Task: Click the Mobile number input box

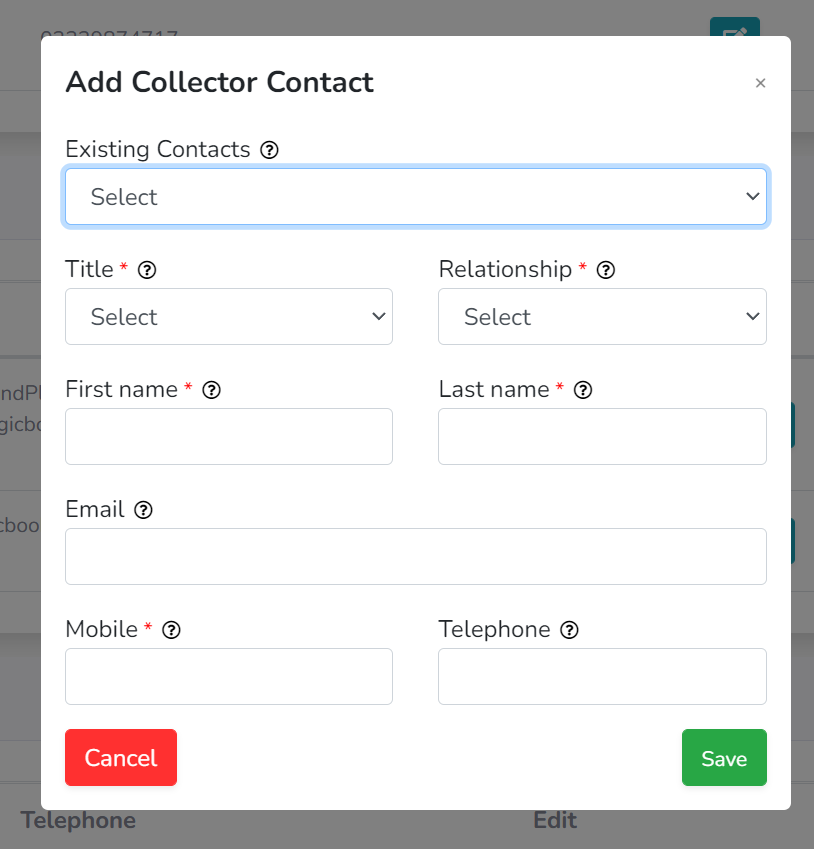Action: (x=229, y=676)
